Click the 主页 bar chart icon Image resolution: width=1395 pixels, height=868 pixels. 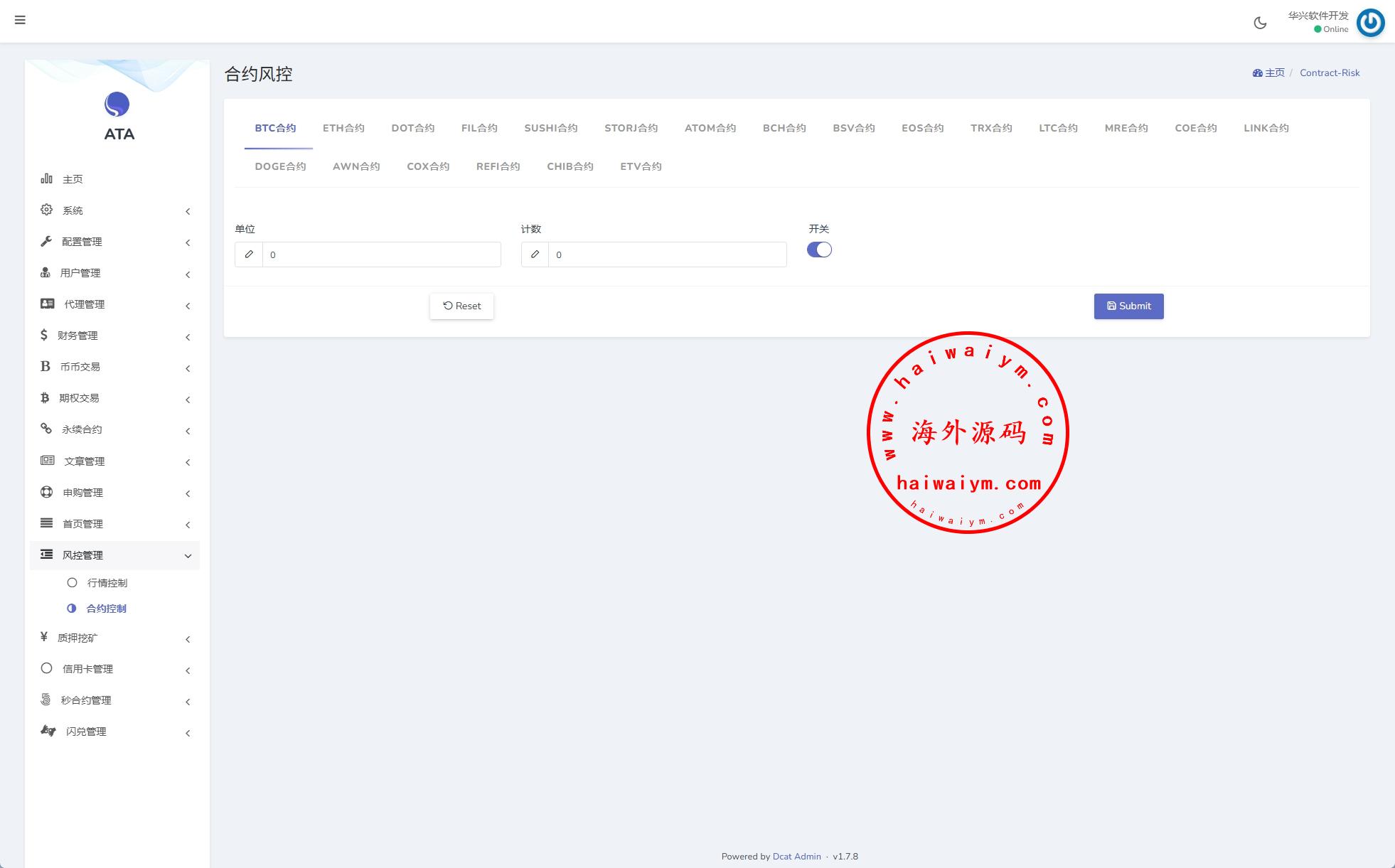point(46,178)
